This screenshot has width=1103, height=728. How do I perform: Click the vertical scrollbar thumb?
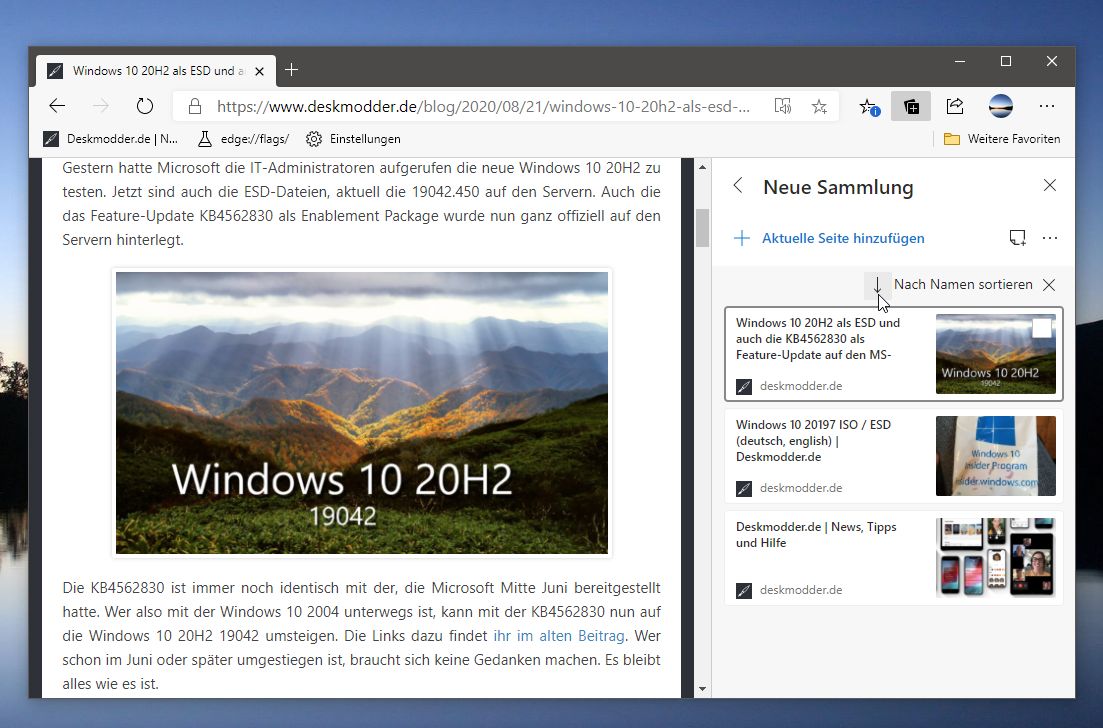[702, 228]
